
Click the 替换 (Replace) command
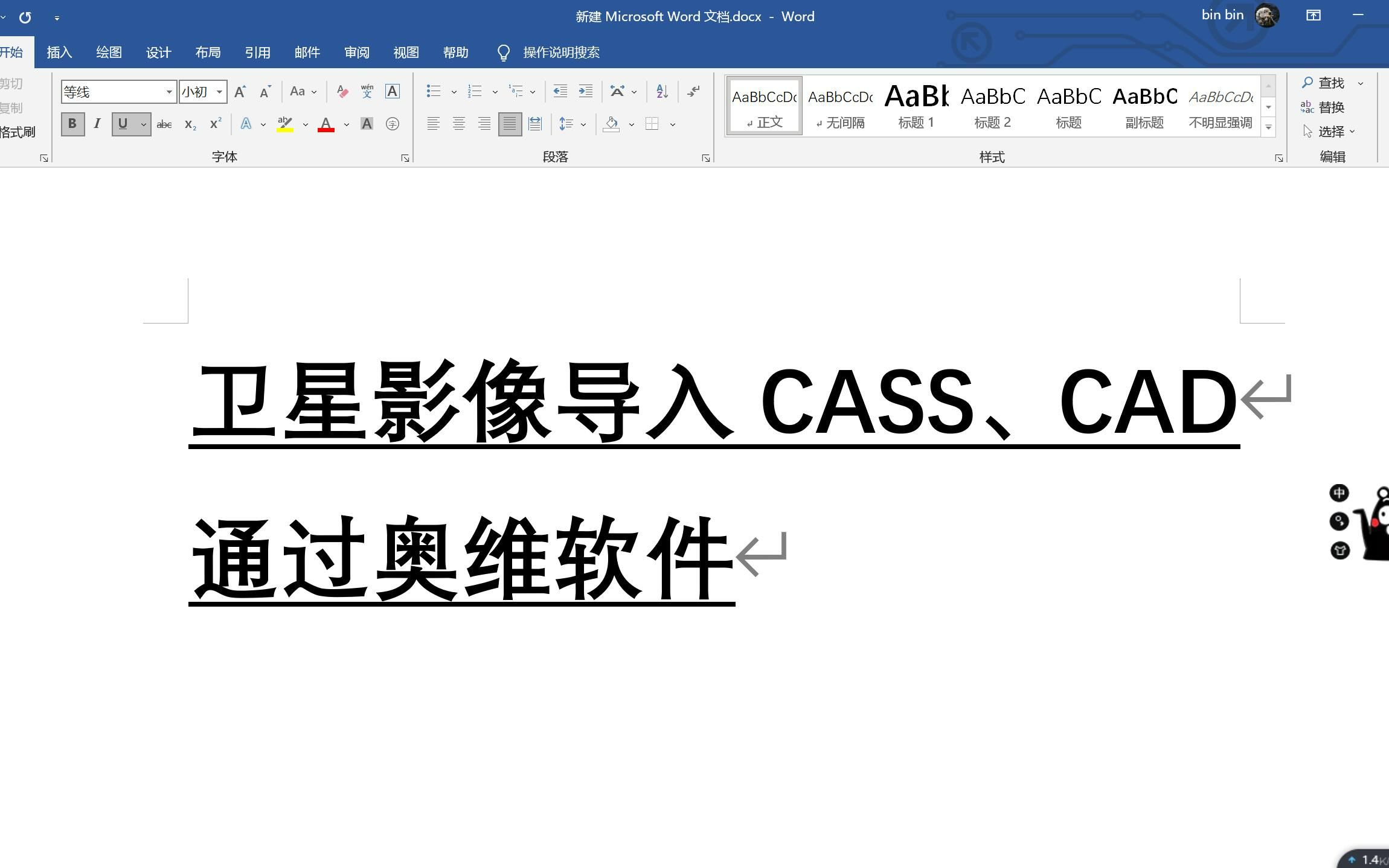[x=1330, y=107]
